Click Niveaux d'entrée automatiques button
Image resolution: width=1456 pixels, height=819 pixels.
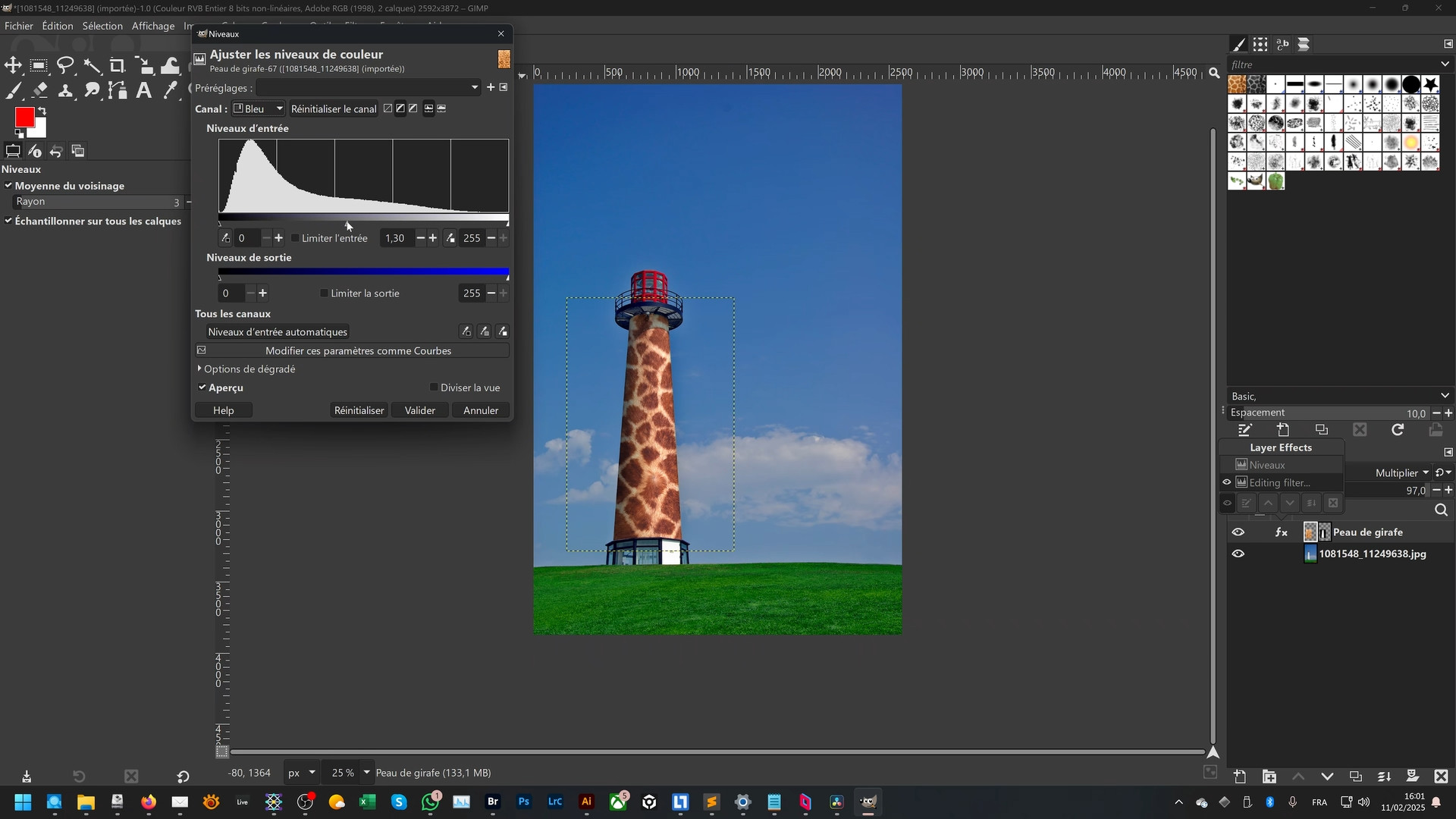(278, 331)
